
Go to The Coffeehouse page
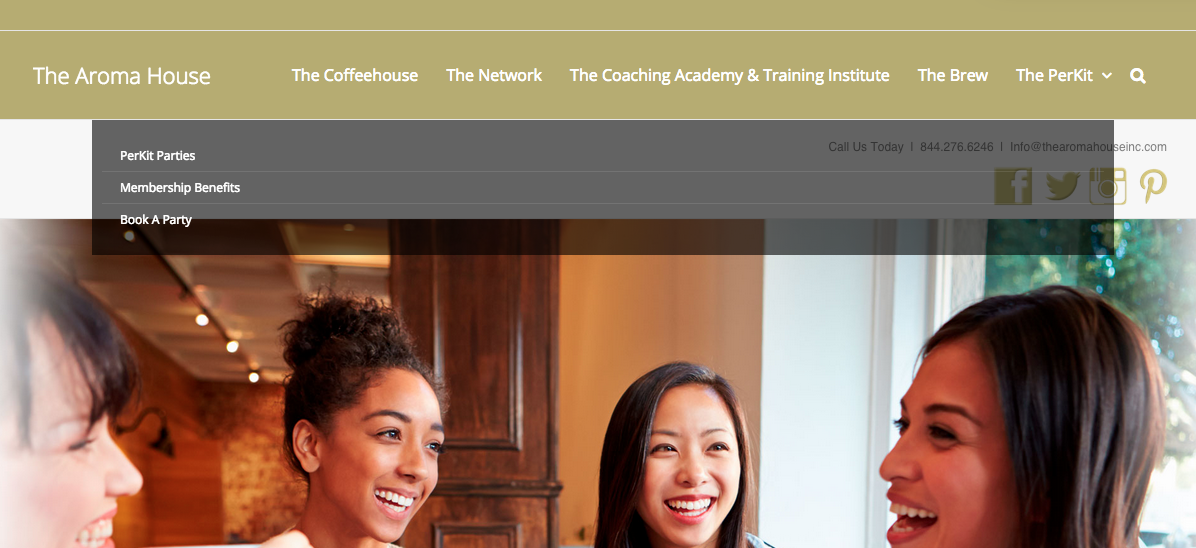[x=355, y=76]
